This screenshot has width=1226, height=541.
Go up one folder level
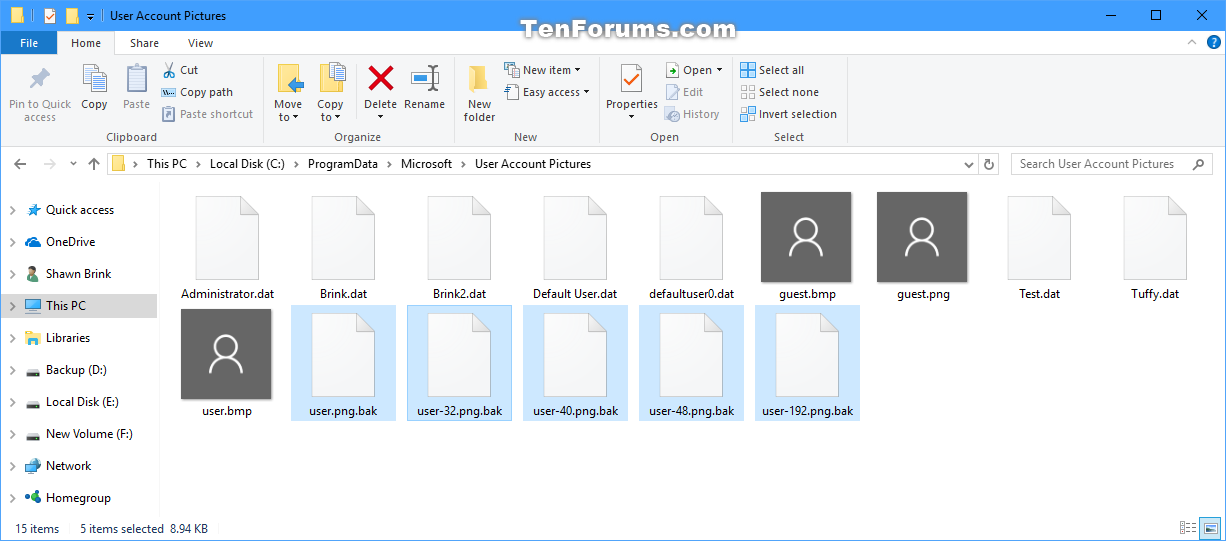point(94,164)
